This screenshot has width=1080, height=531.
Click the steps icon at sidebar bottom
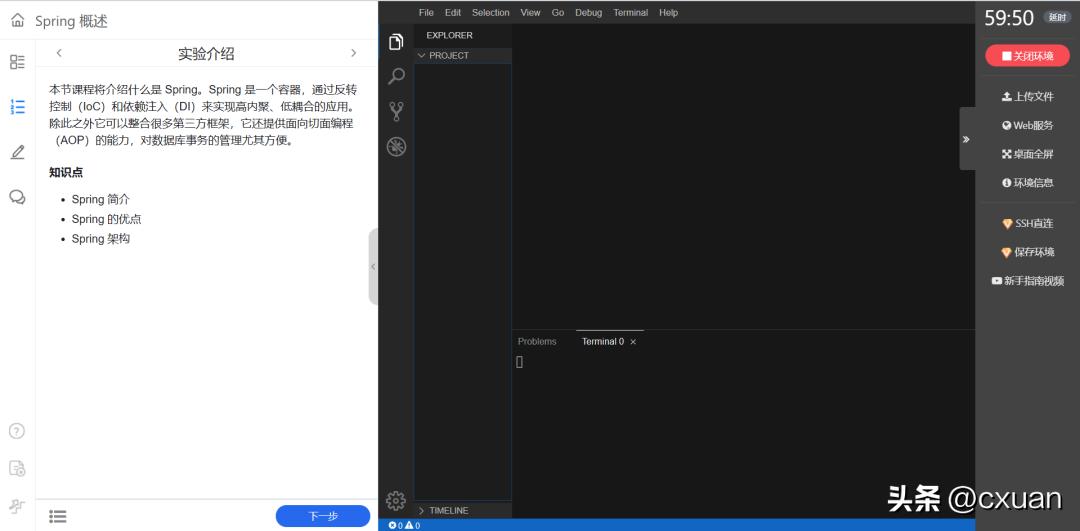pos(17,506)
